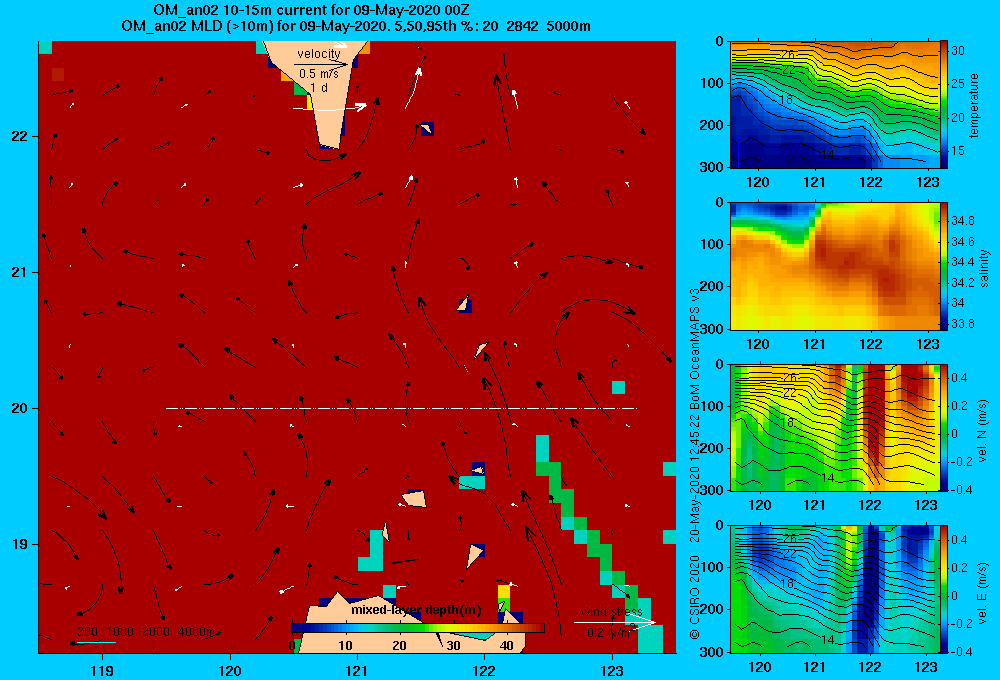Viewport: 1000px width, 680px height.
Task: Click the salinity color bar
Action: tap(944, 266)
